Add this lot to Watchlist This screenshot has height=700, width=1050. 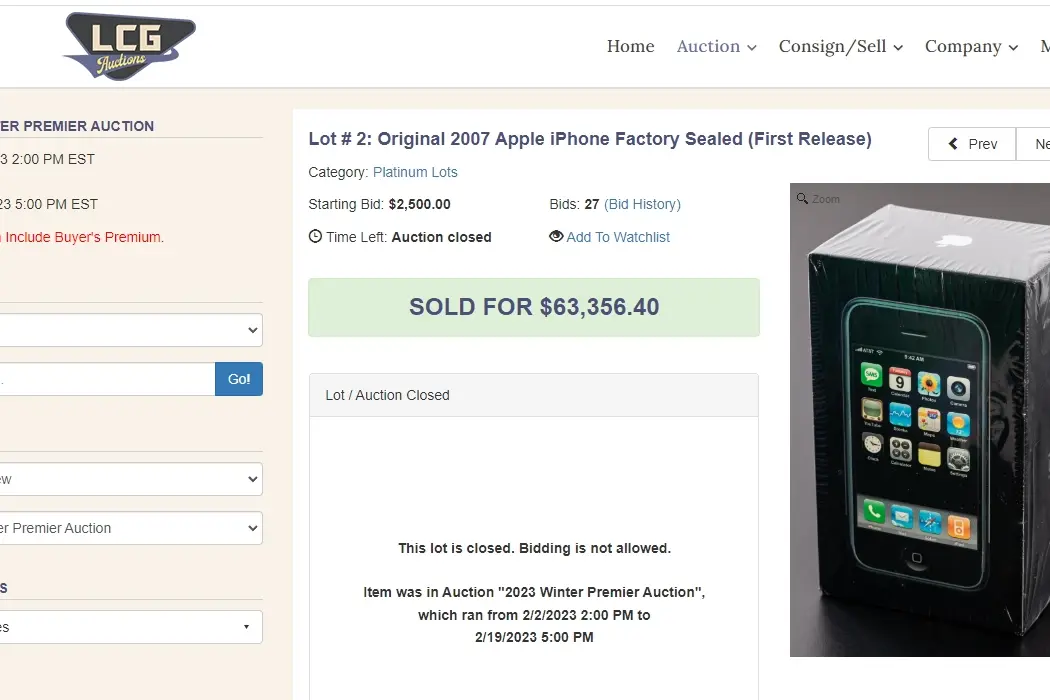click(618, 237)
